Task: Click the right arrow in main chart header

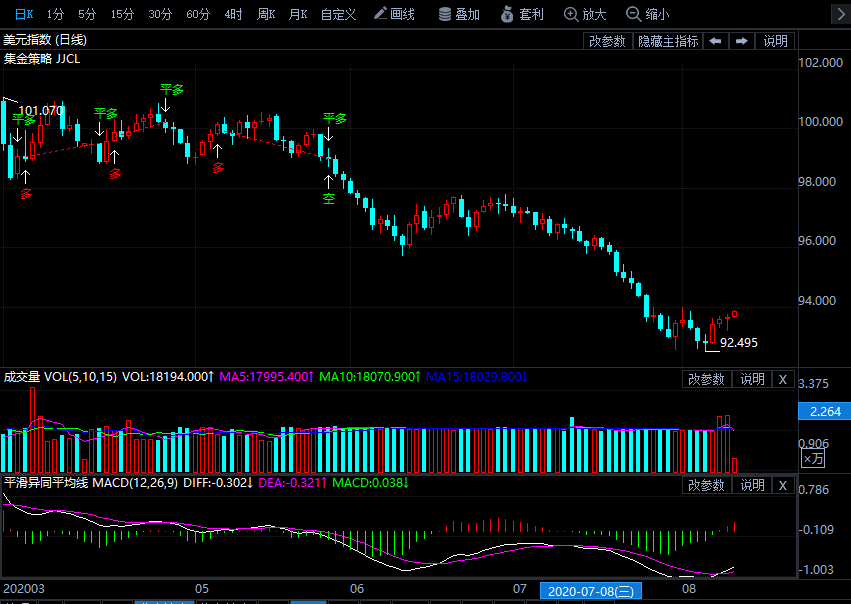Action: 741,41
